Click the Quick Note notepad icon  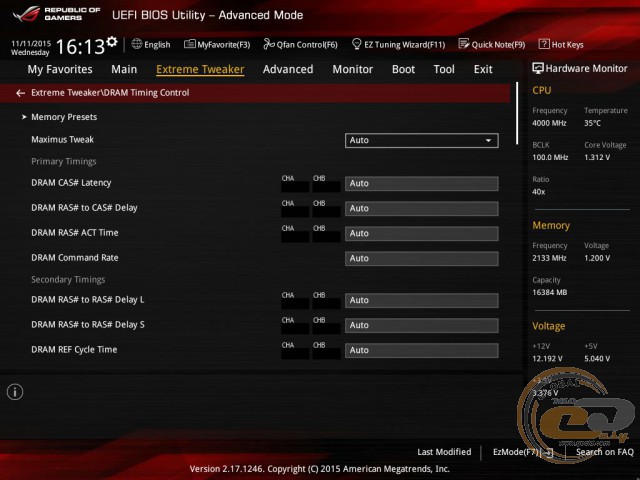(x=464, y=44)
